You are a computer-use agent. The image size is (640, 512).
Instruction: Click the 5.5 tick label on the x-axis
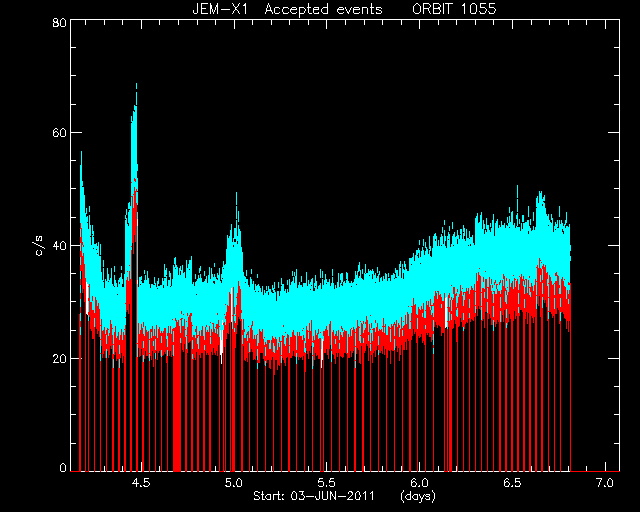[x=327, y=483]
